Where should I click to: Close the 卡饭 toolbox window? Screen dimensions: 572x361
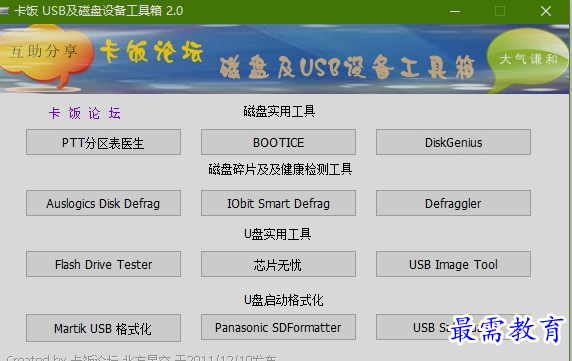546,11
